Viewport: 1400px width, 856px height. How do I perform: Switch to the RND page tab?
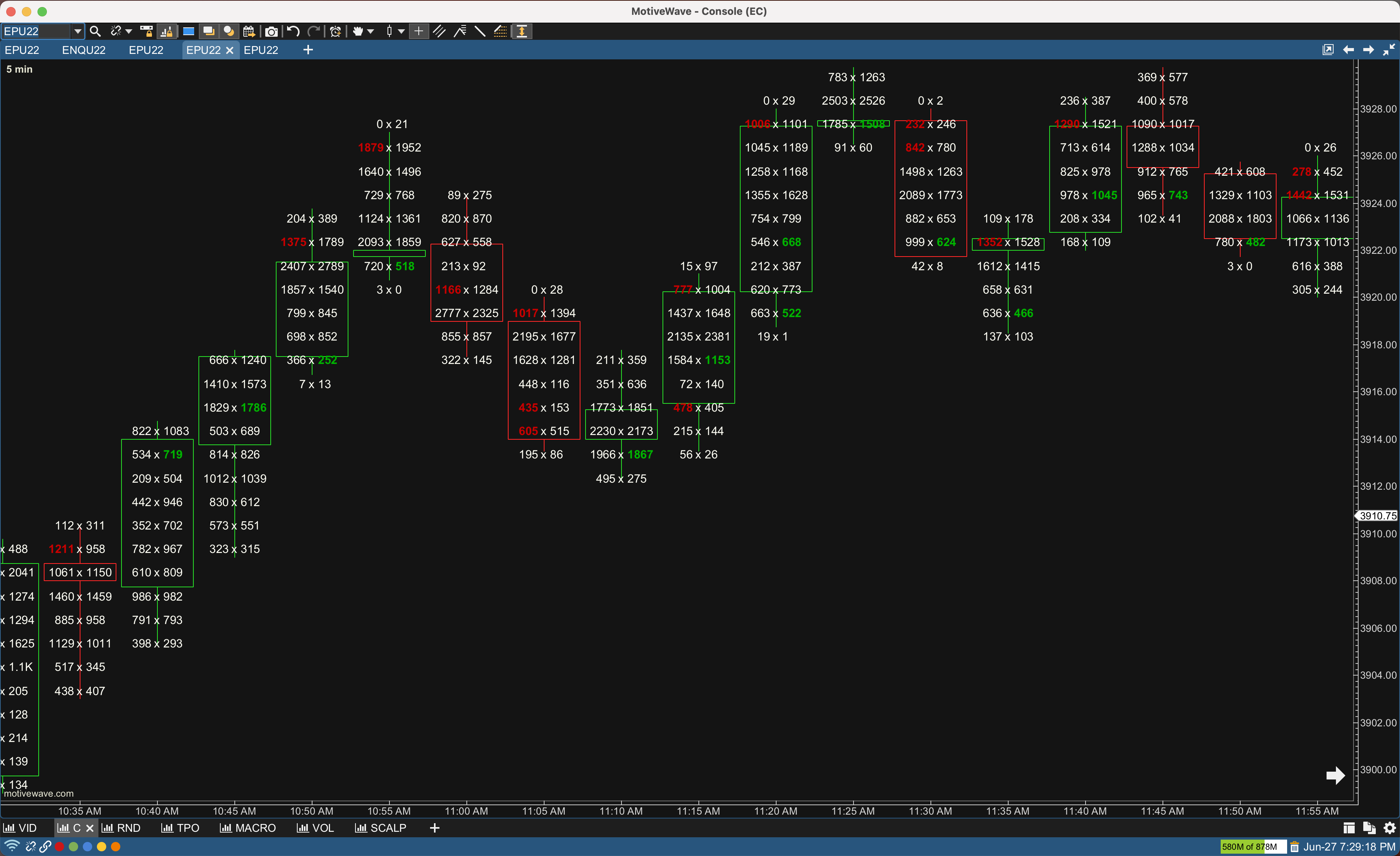[x=121, y=828]
